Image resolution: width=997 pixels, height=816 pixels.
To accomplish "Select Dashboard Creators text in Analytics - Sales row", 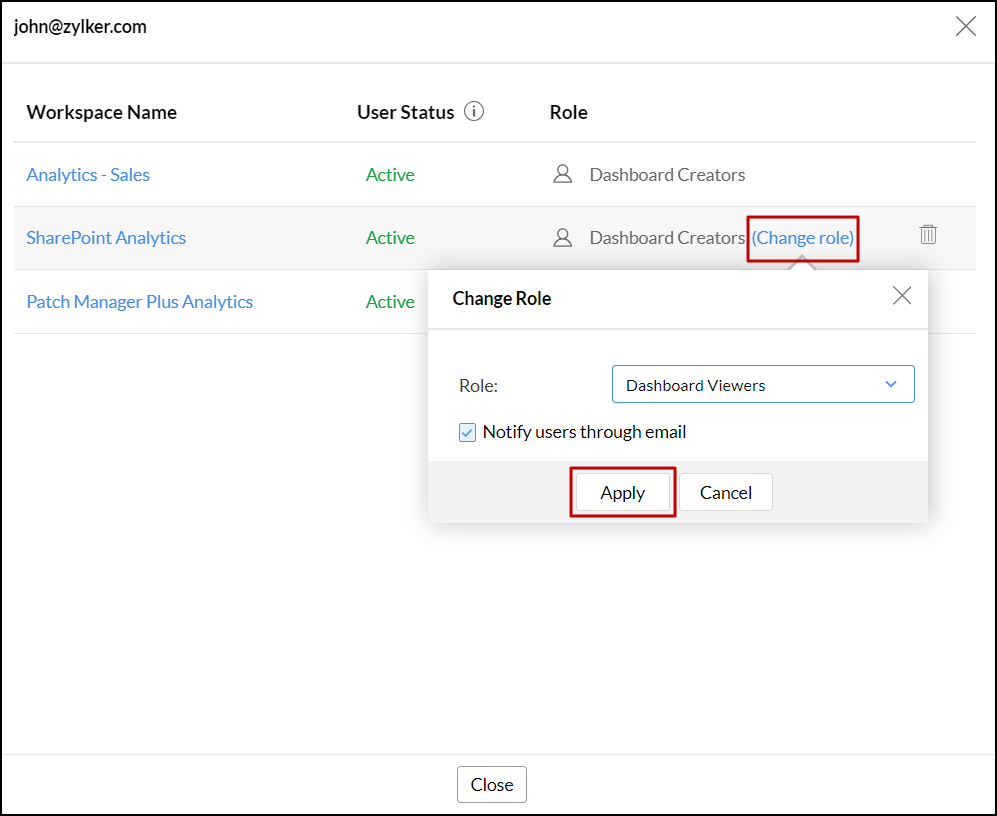I will coord(667,175).
